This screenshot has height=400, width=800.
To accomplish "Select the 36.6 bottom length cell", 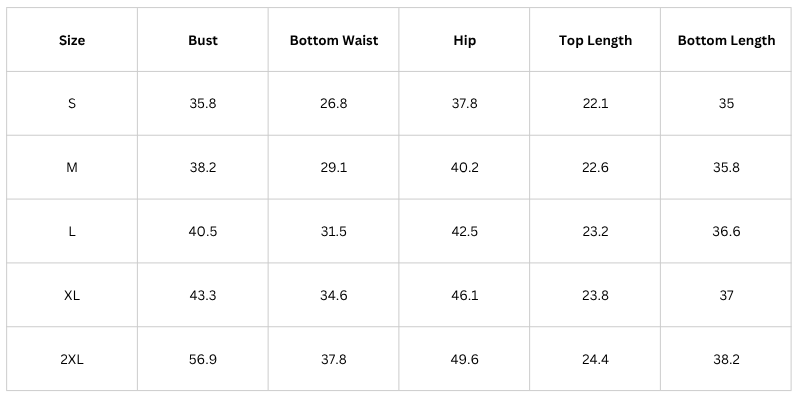I will click(x=726, y=232).
